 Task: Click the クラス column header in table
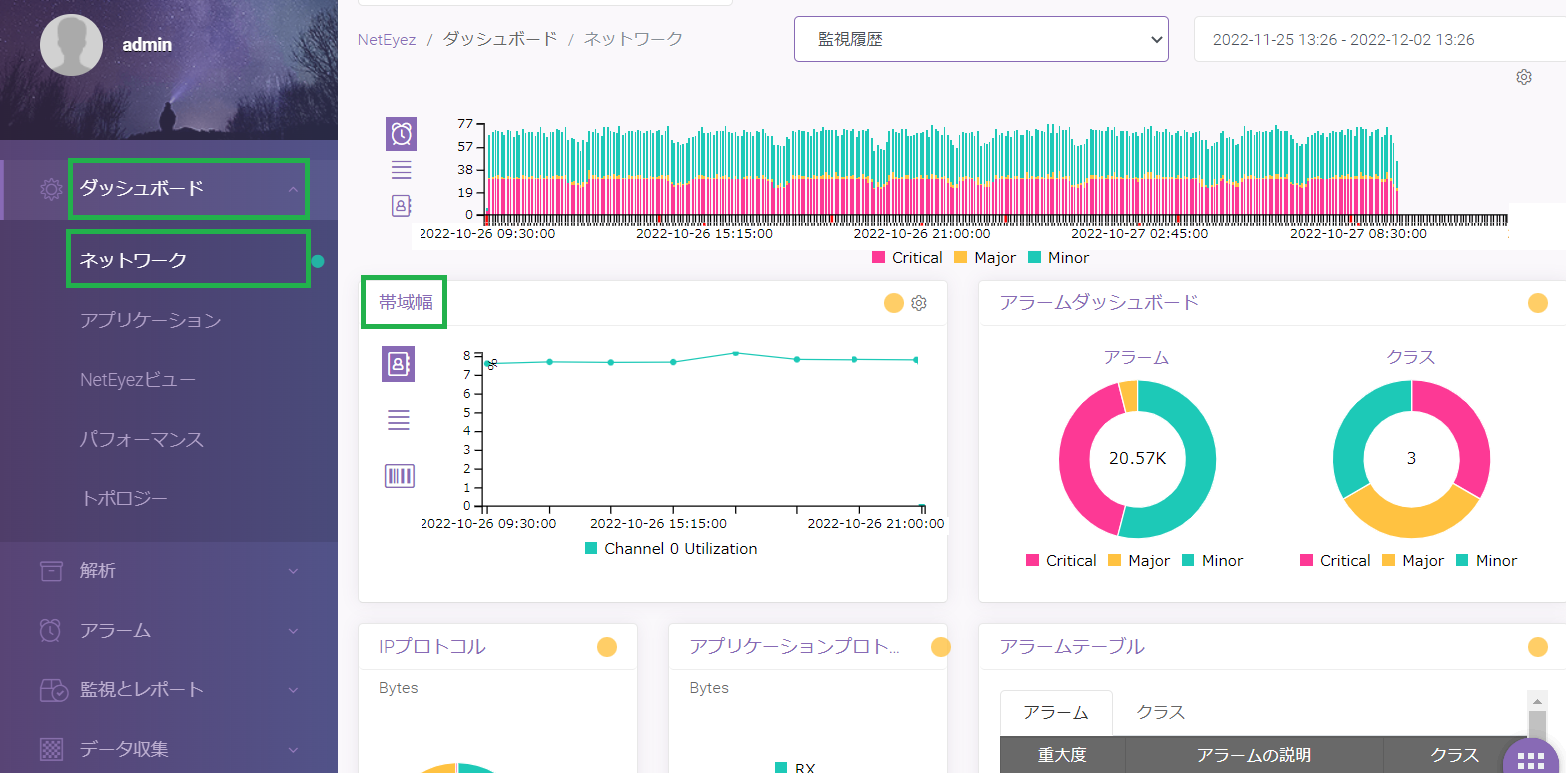1454,755
